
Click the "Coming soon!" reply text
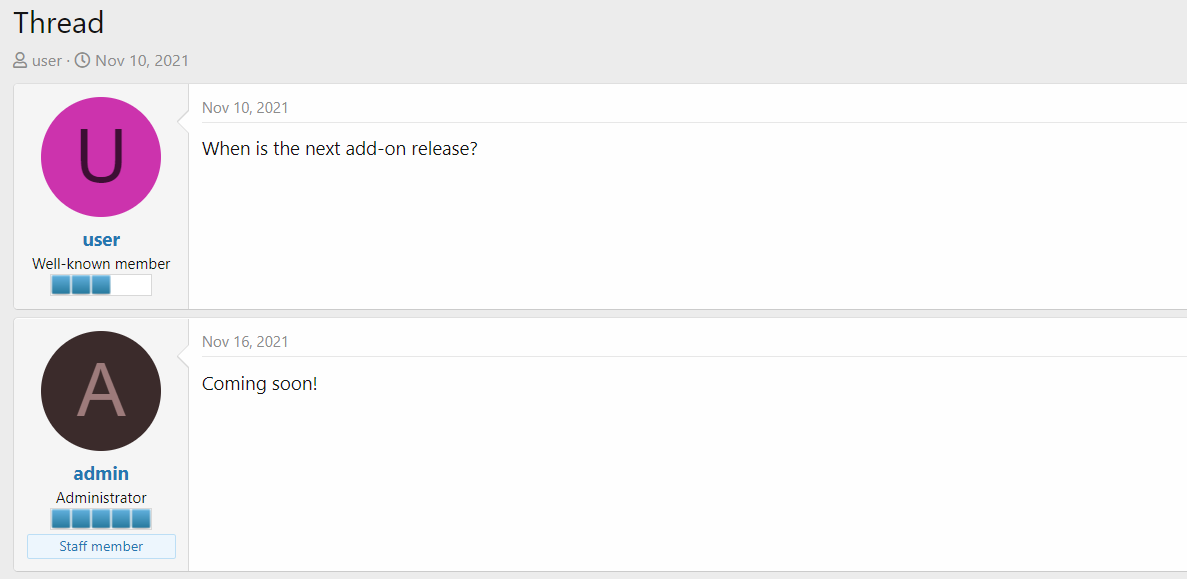259,383
